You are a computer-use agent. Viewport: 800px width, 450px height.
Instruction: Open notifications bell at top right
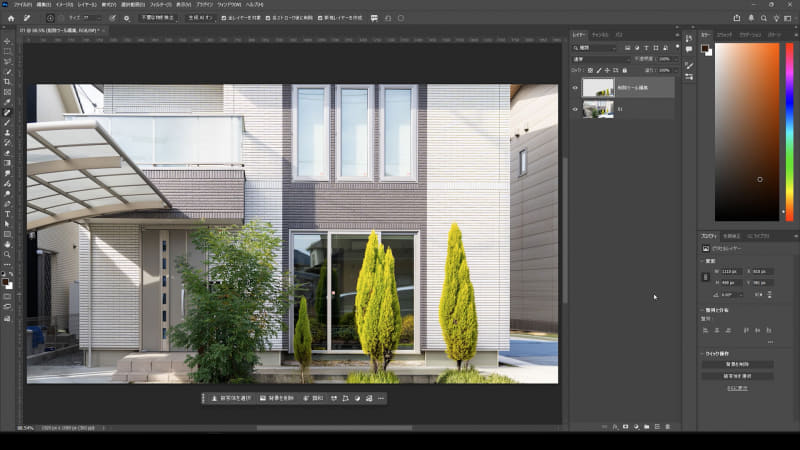coord(751,18)
